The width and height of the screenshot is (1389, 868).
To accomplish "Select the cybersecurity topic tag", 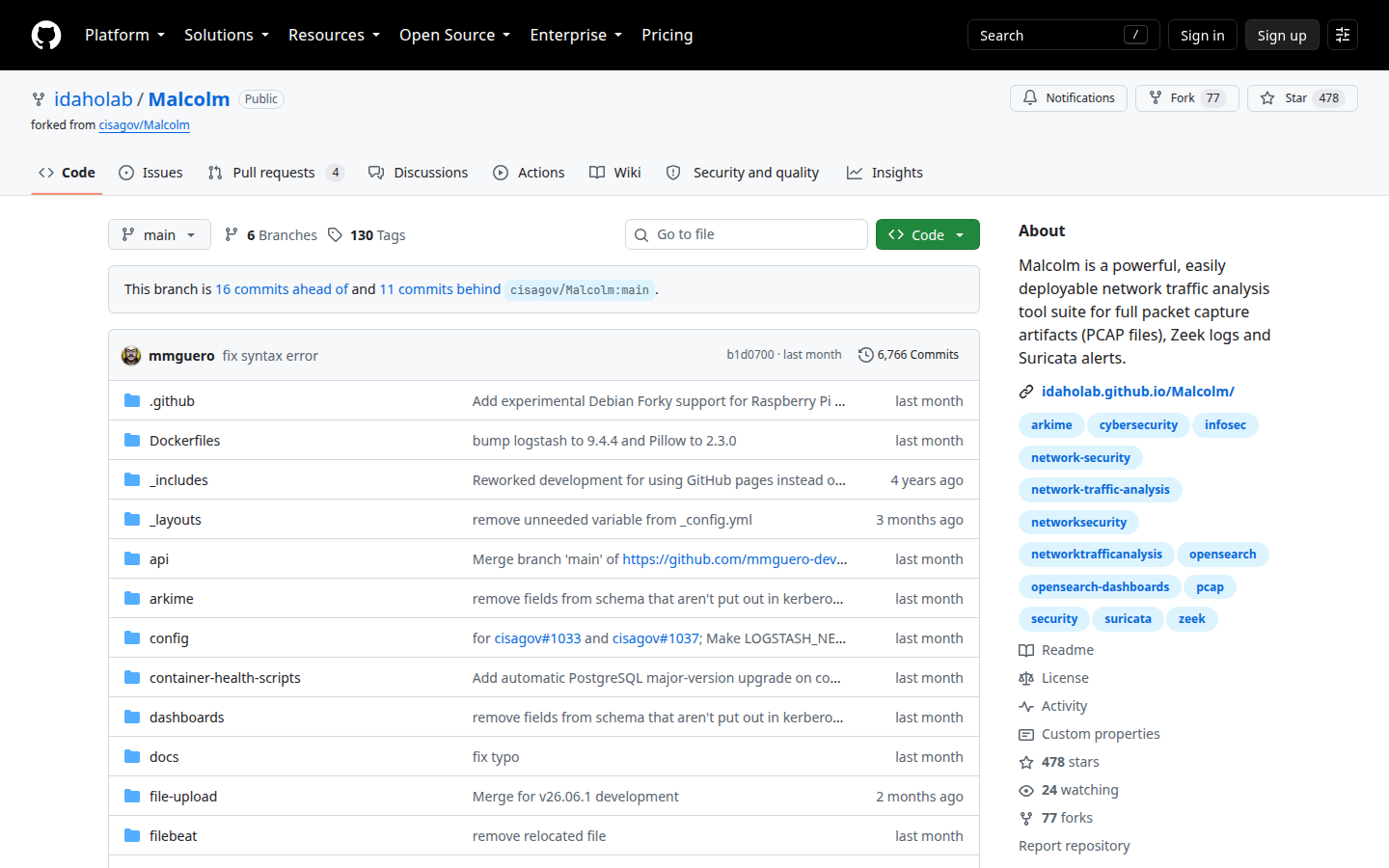I will 1138,425.
